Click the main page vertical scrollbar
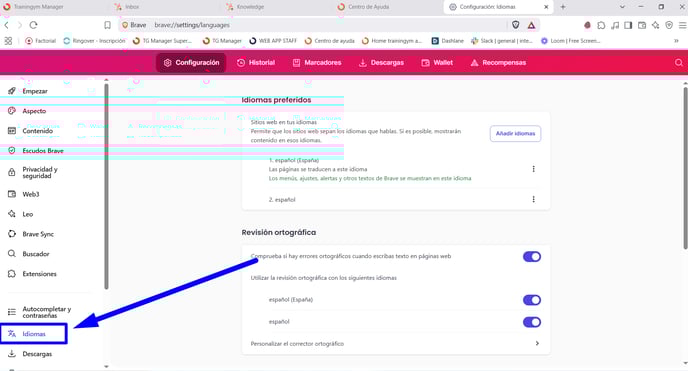This screenshot has width=688, height=371. tap(685, 169)
